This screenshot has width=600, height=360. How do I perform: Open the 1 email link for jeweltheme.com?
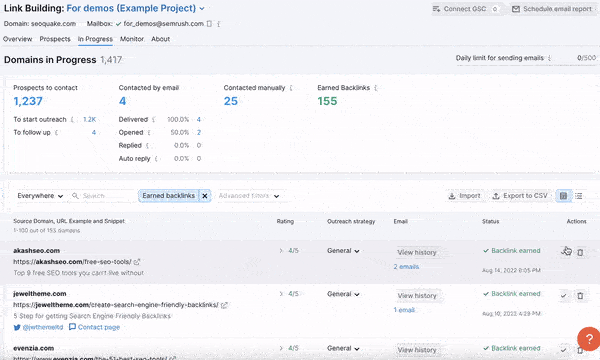404,310
